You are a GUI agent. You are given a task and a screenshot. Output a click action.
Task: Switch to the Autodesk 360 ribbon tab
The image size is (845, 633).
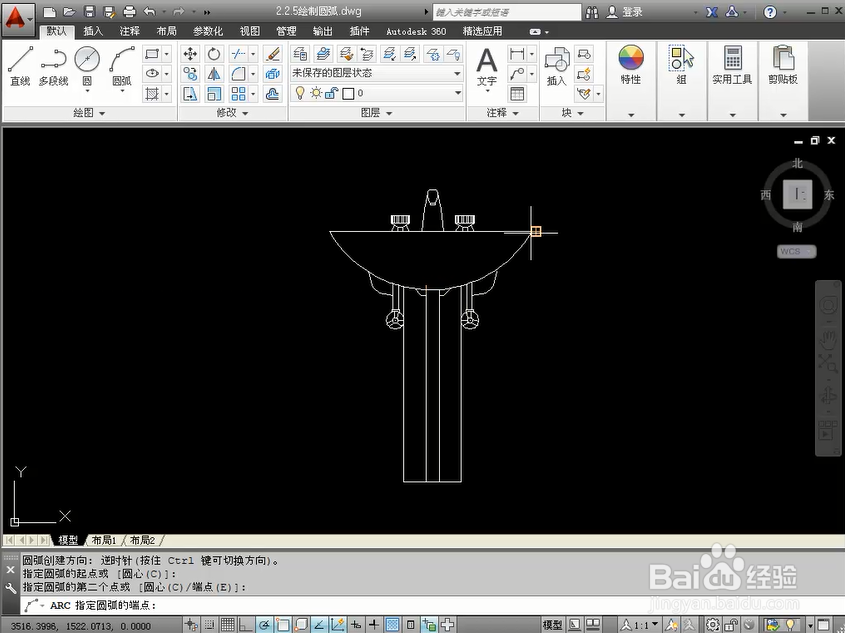416,31
